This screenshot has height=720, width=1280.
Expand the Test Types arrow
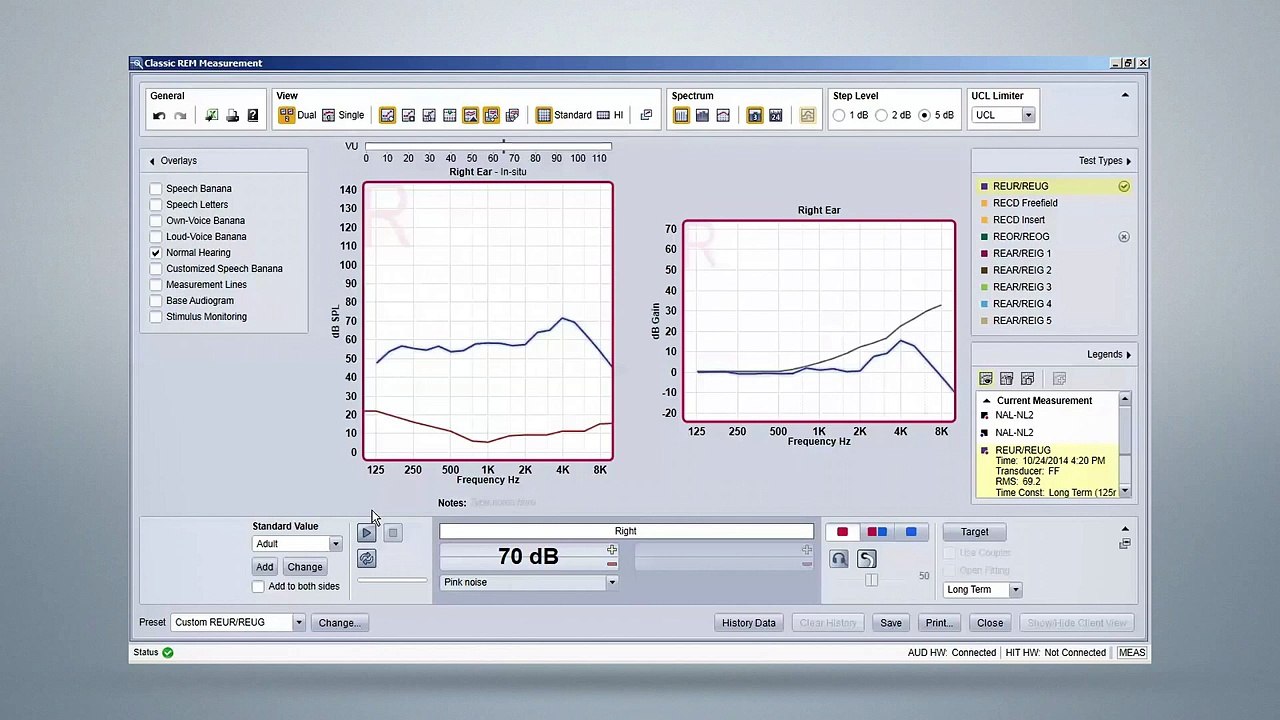point(1128,161)
